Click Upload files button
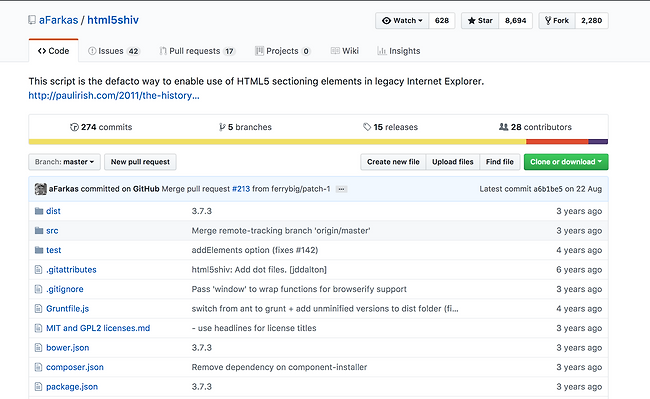This screenshot has height=399, width=650. (x=453, y=162)
